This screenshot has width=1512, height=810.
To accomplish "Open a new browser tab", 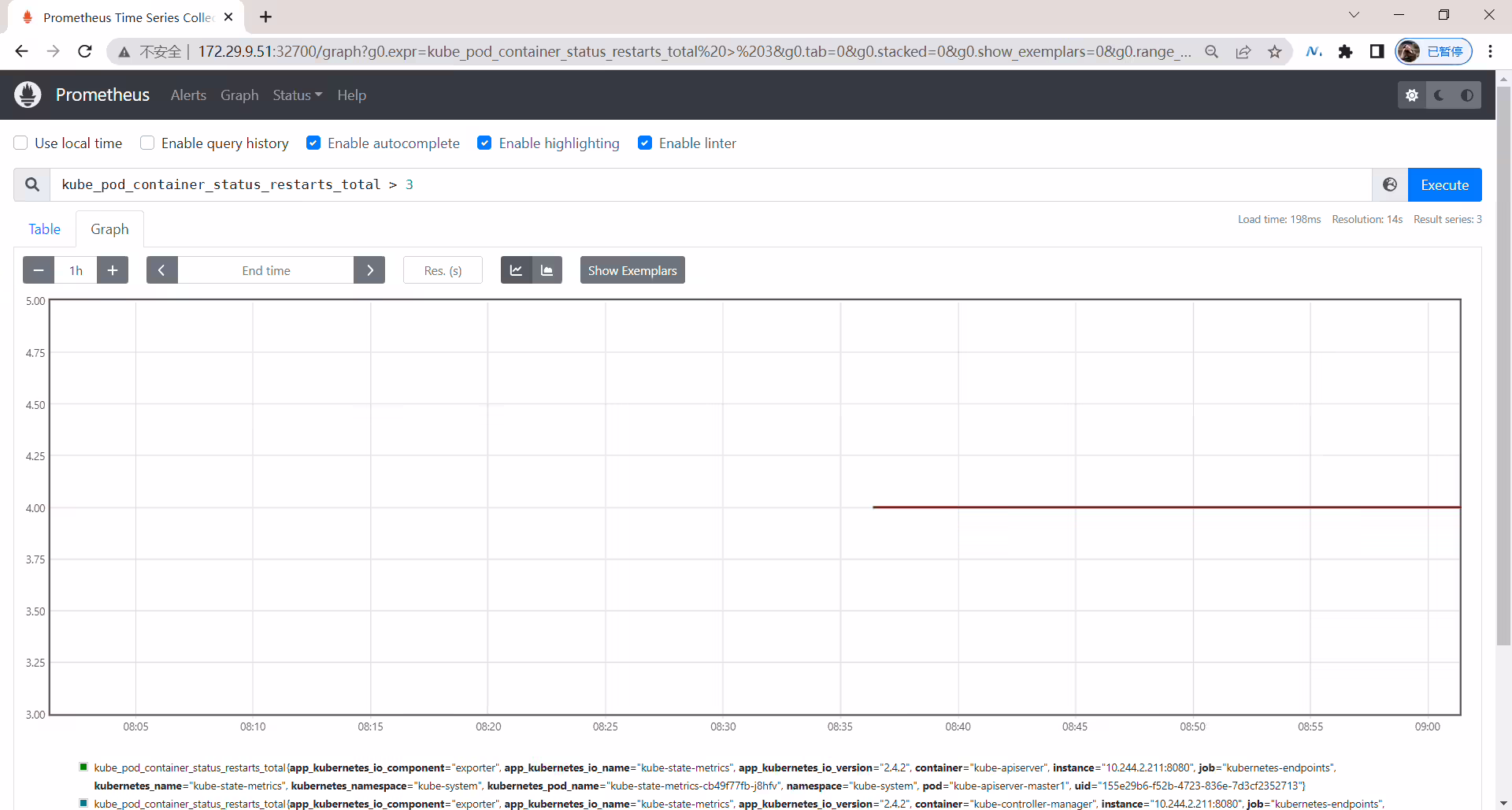I will (x=265, y=17).
